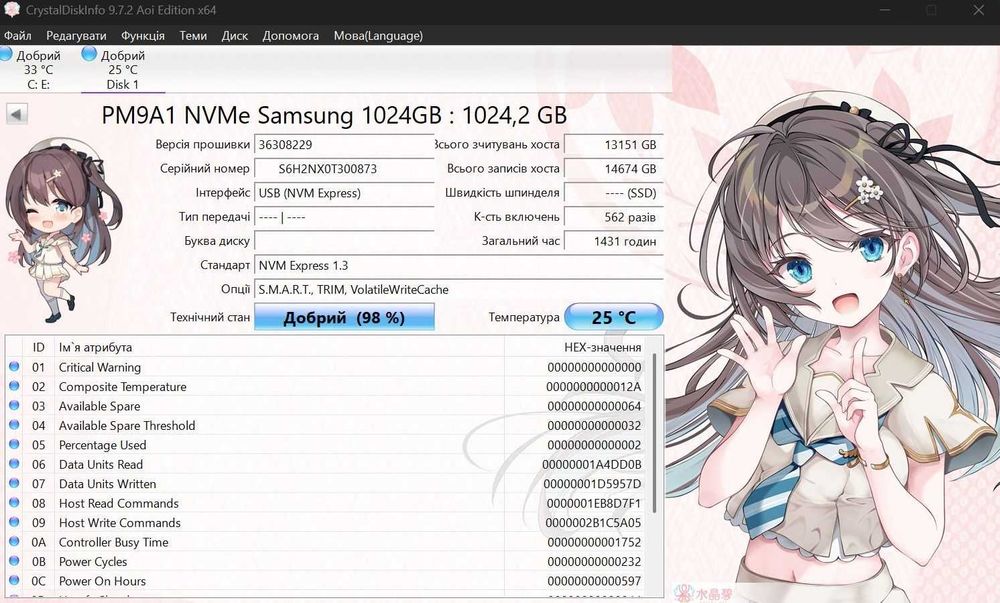Click the standard field NVM Express 1.3
1000x603 pixels.
459,265
